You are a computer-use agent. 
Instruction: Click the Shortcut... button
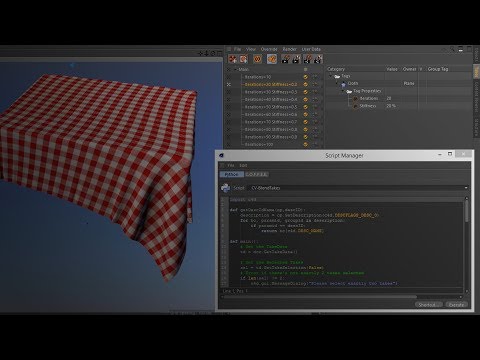[429, 305]
